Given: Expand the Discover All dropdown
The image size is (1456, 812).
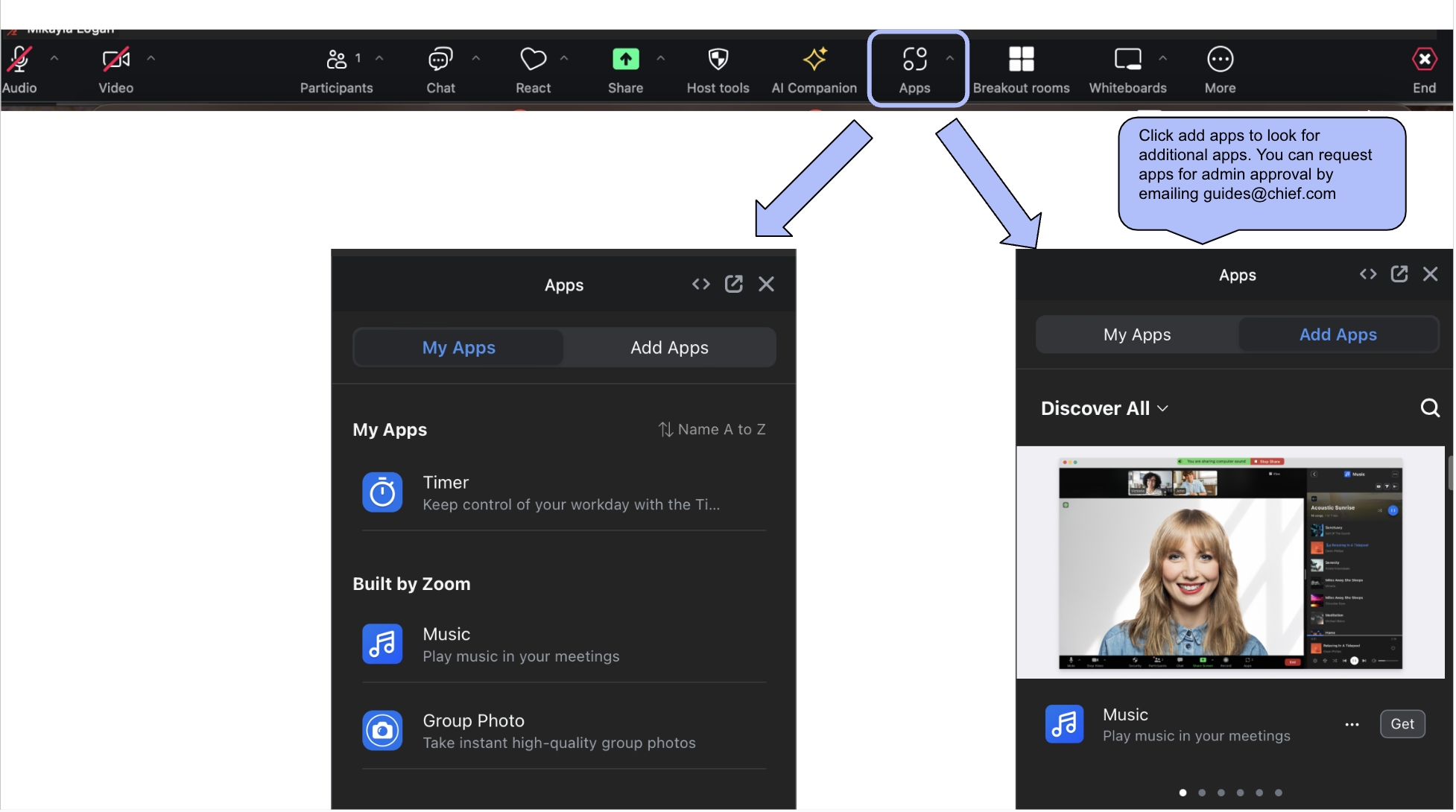Looking at the screenshot, I should 1104,408.
